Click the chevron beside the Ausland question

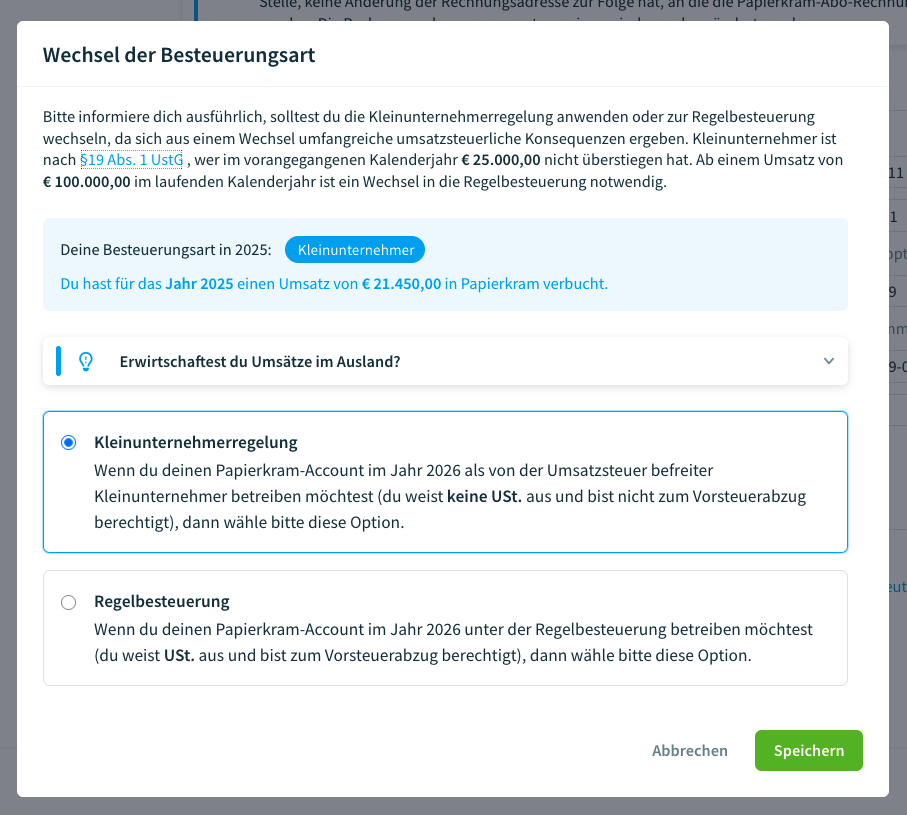point(828,361)
